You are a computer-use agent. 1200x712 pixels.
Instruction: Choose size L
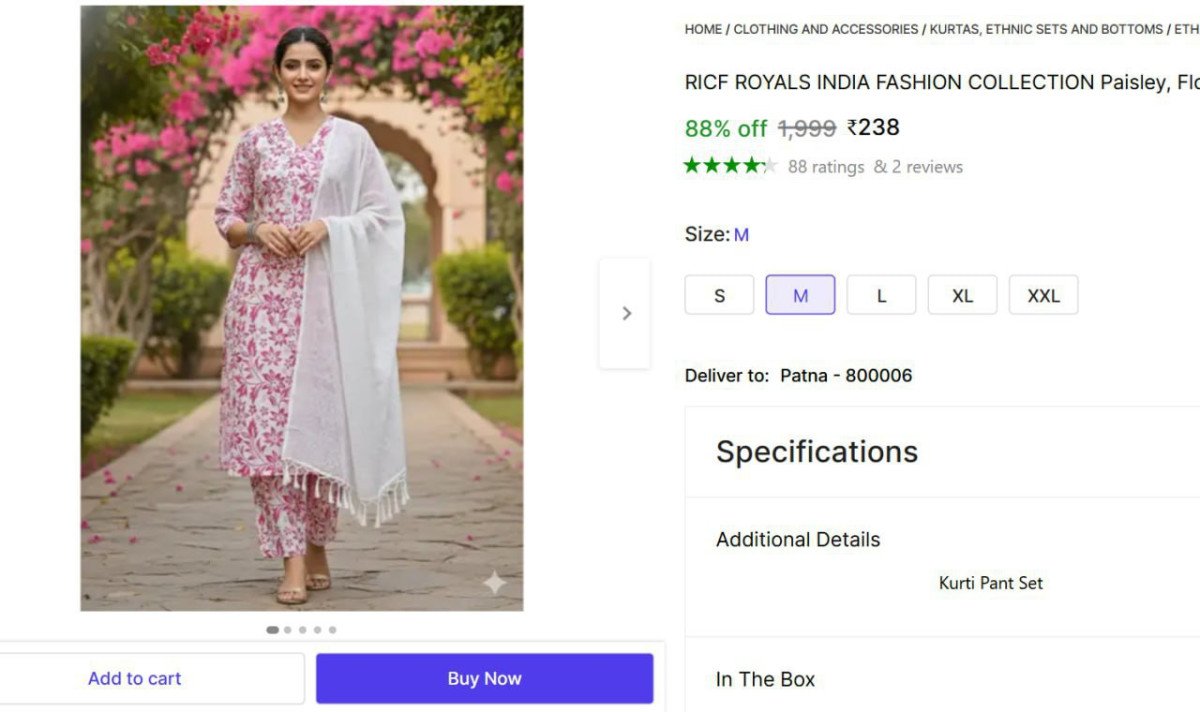pyautogui.click(x=881, y=295)
